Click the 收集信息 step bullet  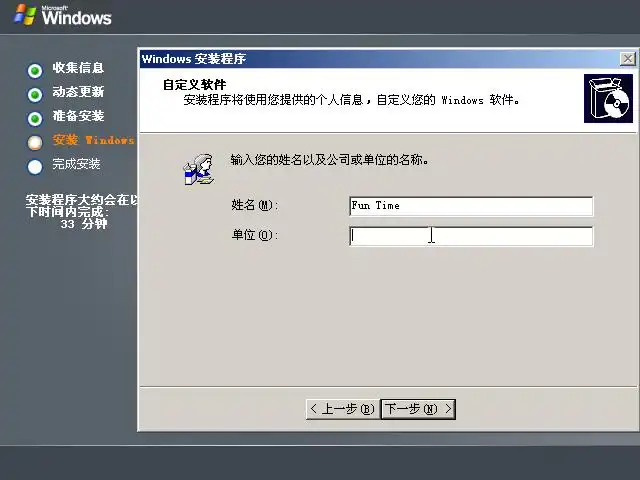coord(35,71)
